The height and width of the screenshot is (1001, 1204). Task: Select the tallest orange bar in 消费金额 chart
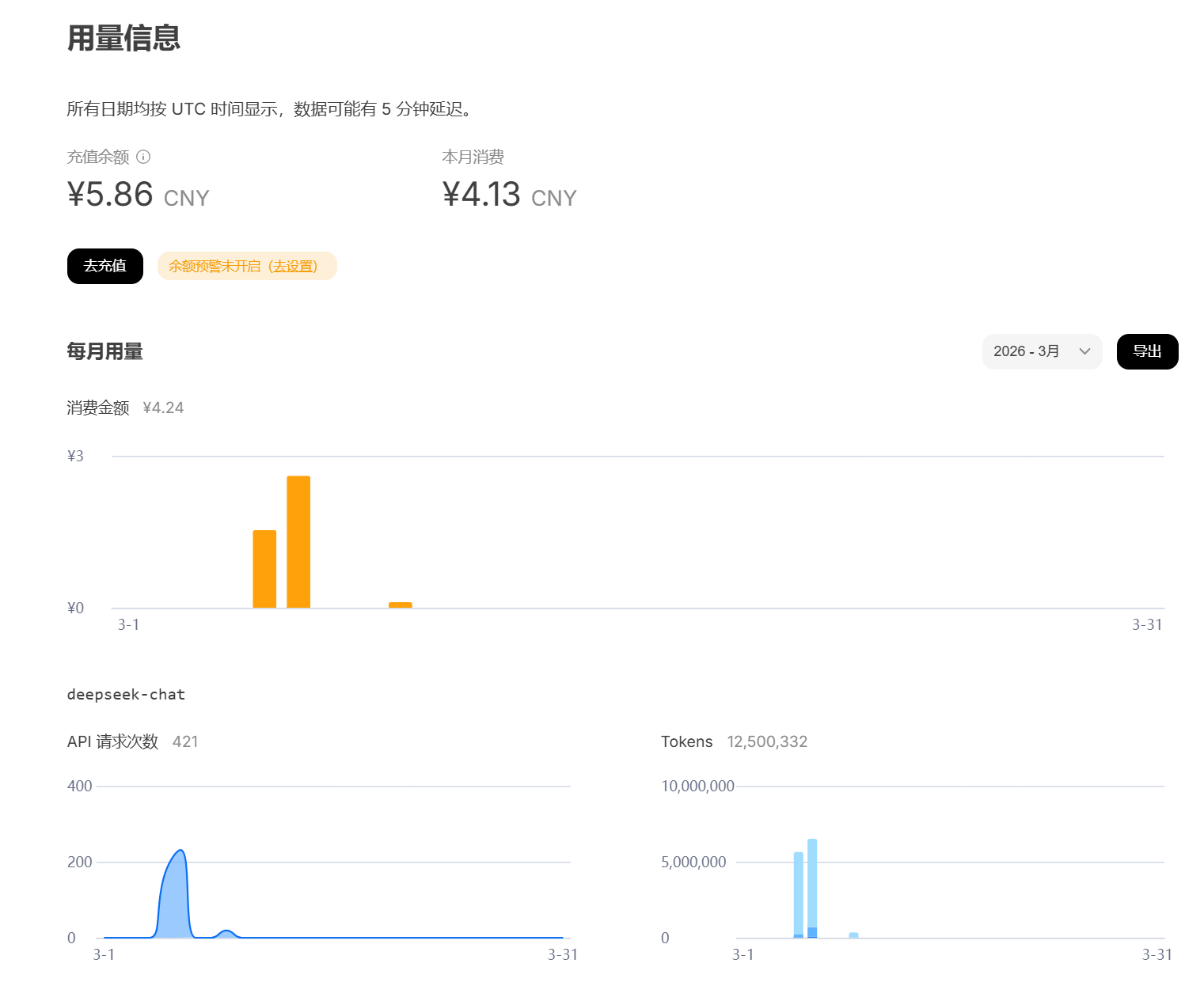(x=298, y=542)
